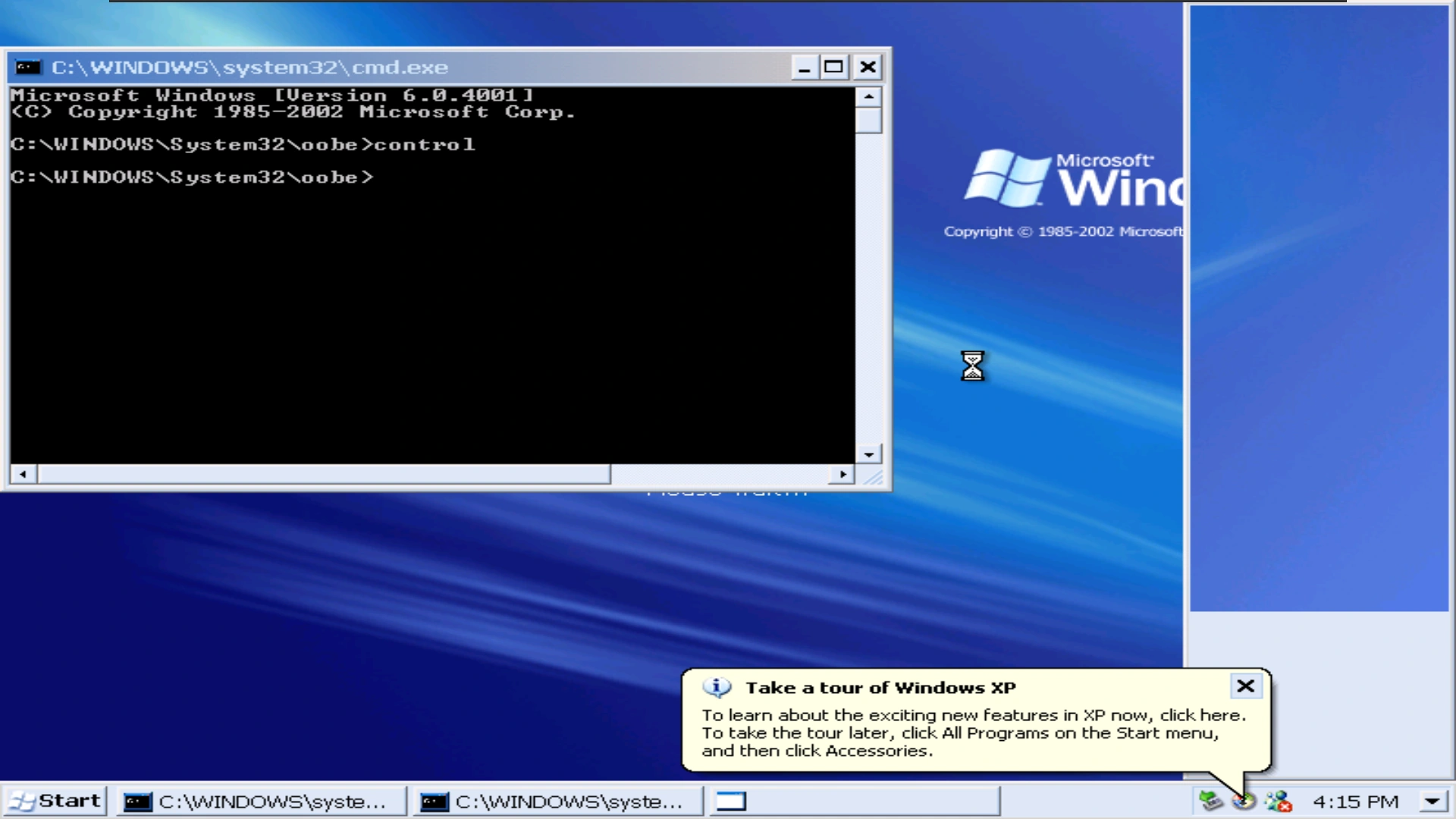Click the horizontal scrollbar thumb

pos(324,475)
